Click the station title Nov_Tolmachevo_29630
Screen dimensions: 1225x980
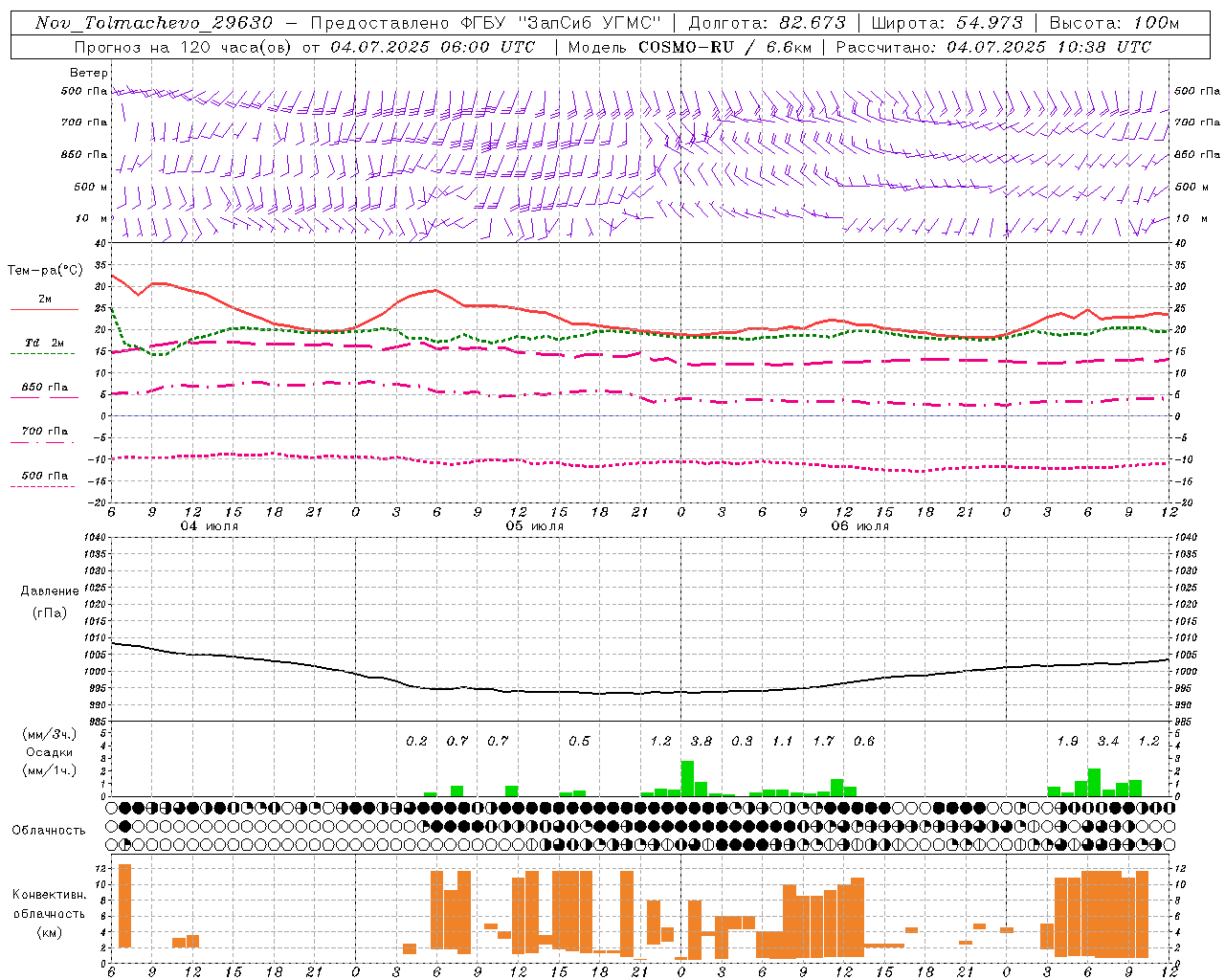point(153,23)
